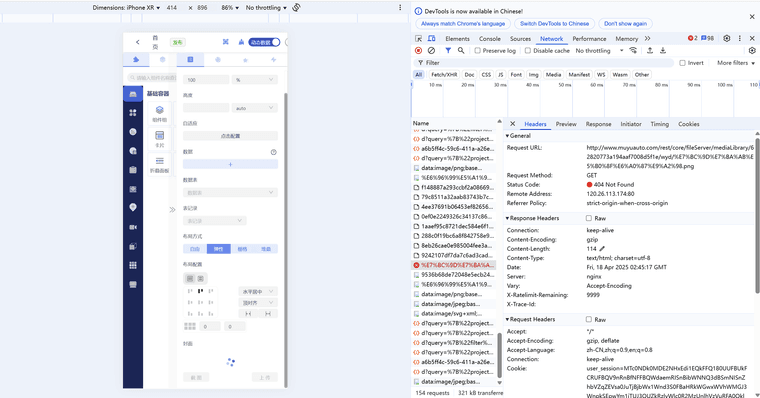
Task: Open the 86% zoom dropdown
Action: tap(230, 7)
